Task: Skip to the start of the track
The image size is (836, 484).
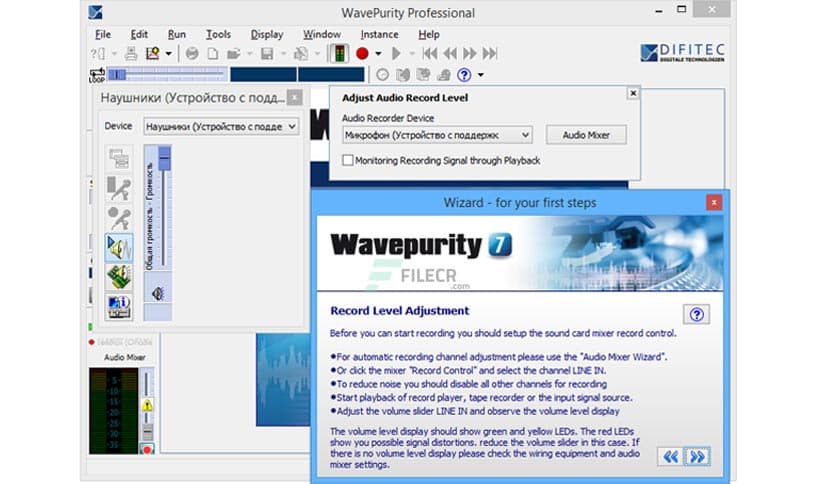Action: [x=430, y=53]
